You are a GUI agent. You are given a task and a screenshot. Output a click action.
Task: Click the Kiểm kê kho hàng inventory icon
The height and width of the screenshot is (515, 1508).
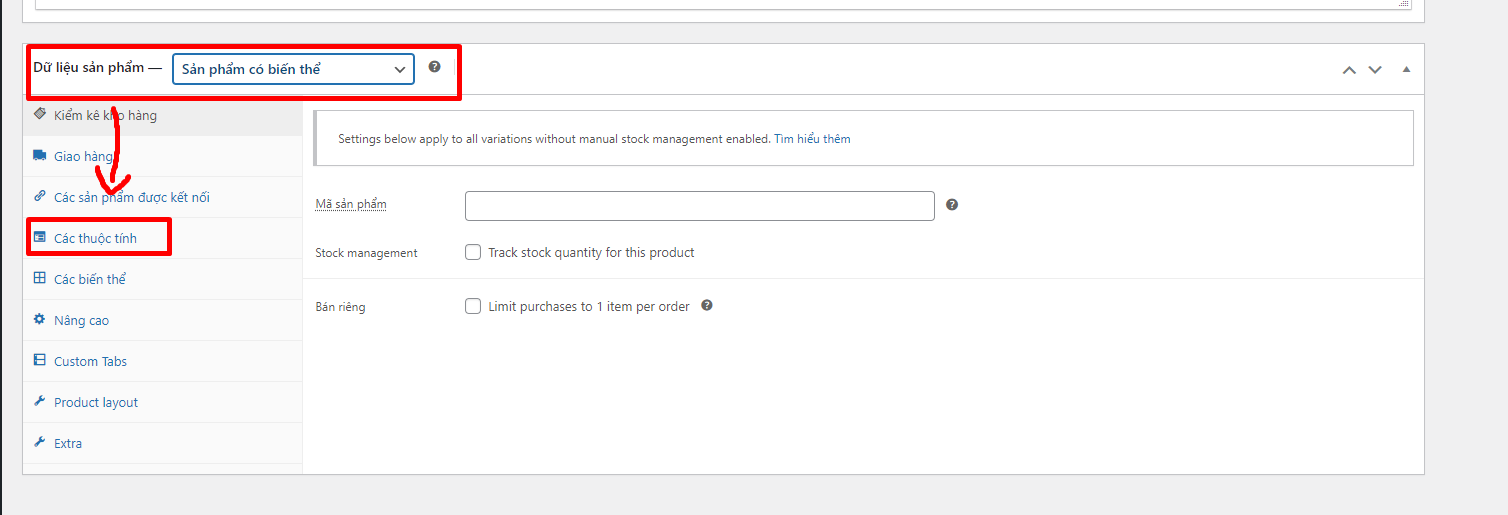point(40,115)
